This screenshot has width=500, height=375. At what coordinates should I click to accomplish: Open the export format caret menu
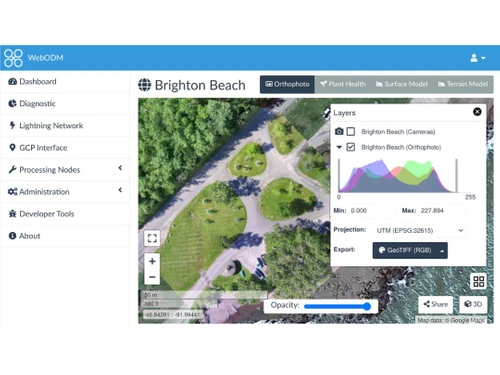click(x=442, y=251)
